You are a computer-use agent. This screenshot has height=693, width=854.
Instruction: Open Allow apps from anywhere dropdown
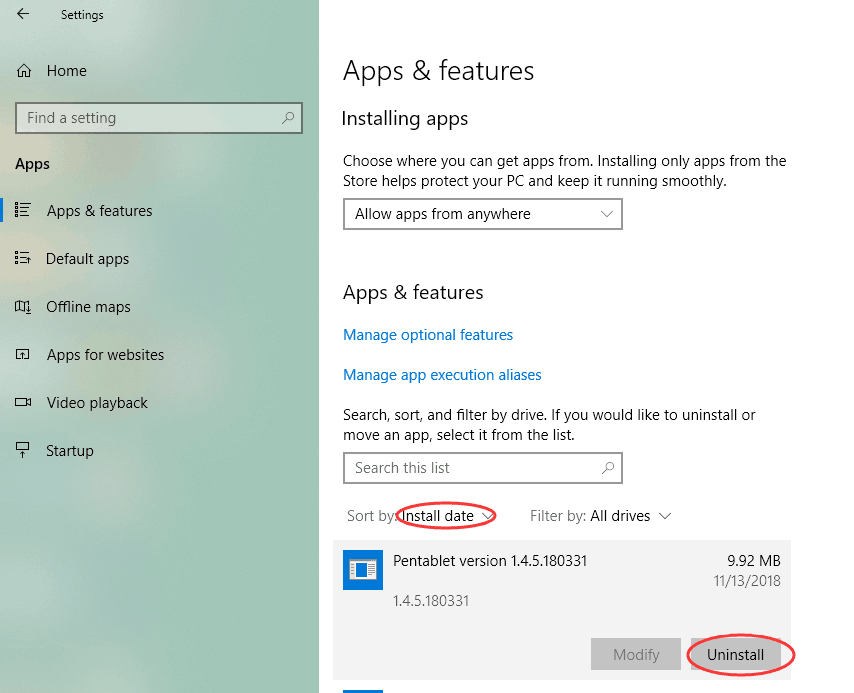pos(483,214)
